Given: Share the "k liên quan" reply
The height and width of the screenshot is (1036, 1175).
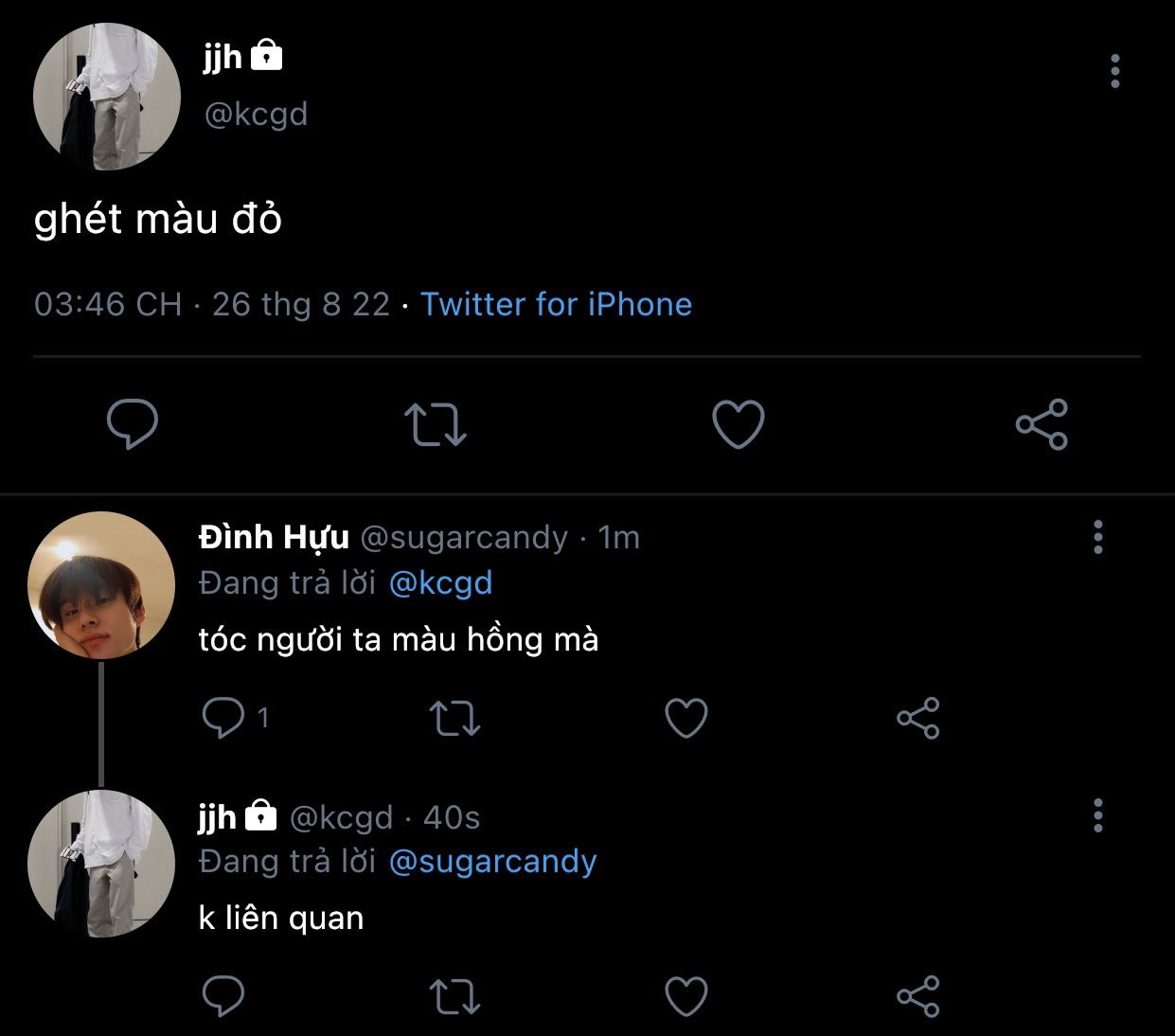Looking at the screenshot, I should tap(917, 995).
